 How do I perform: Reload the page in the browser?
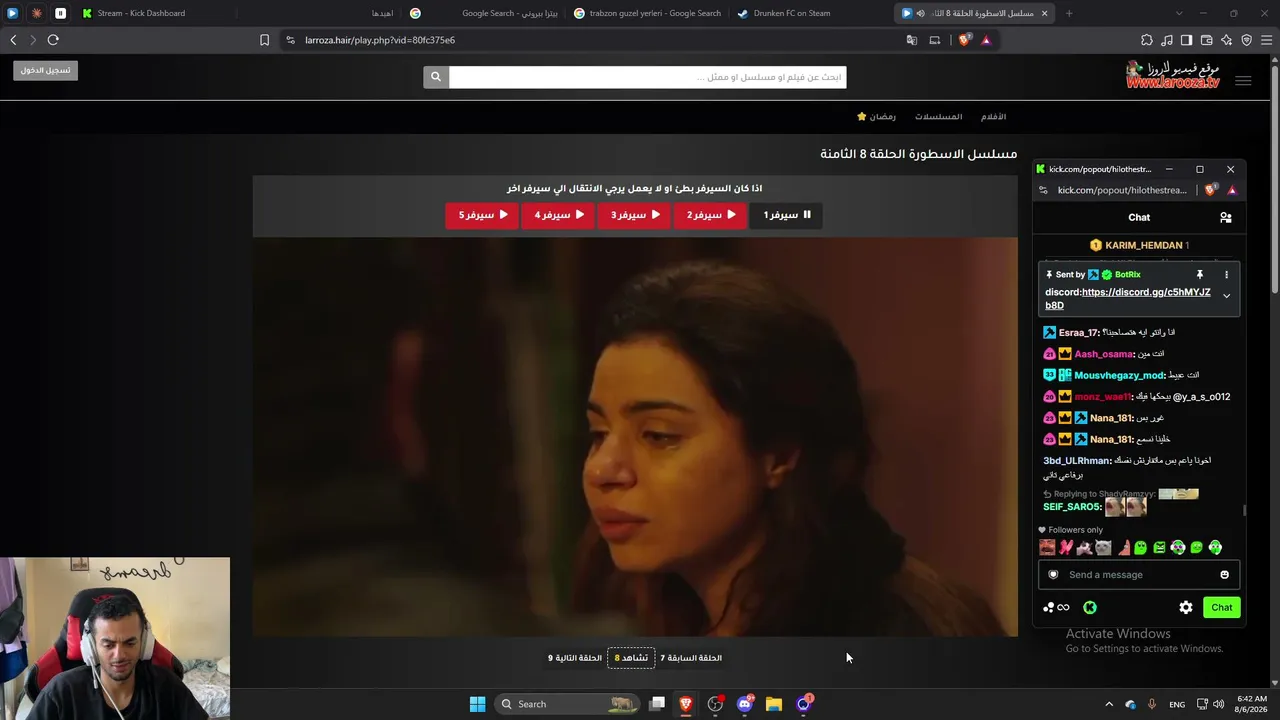click(53, 40)
